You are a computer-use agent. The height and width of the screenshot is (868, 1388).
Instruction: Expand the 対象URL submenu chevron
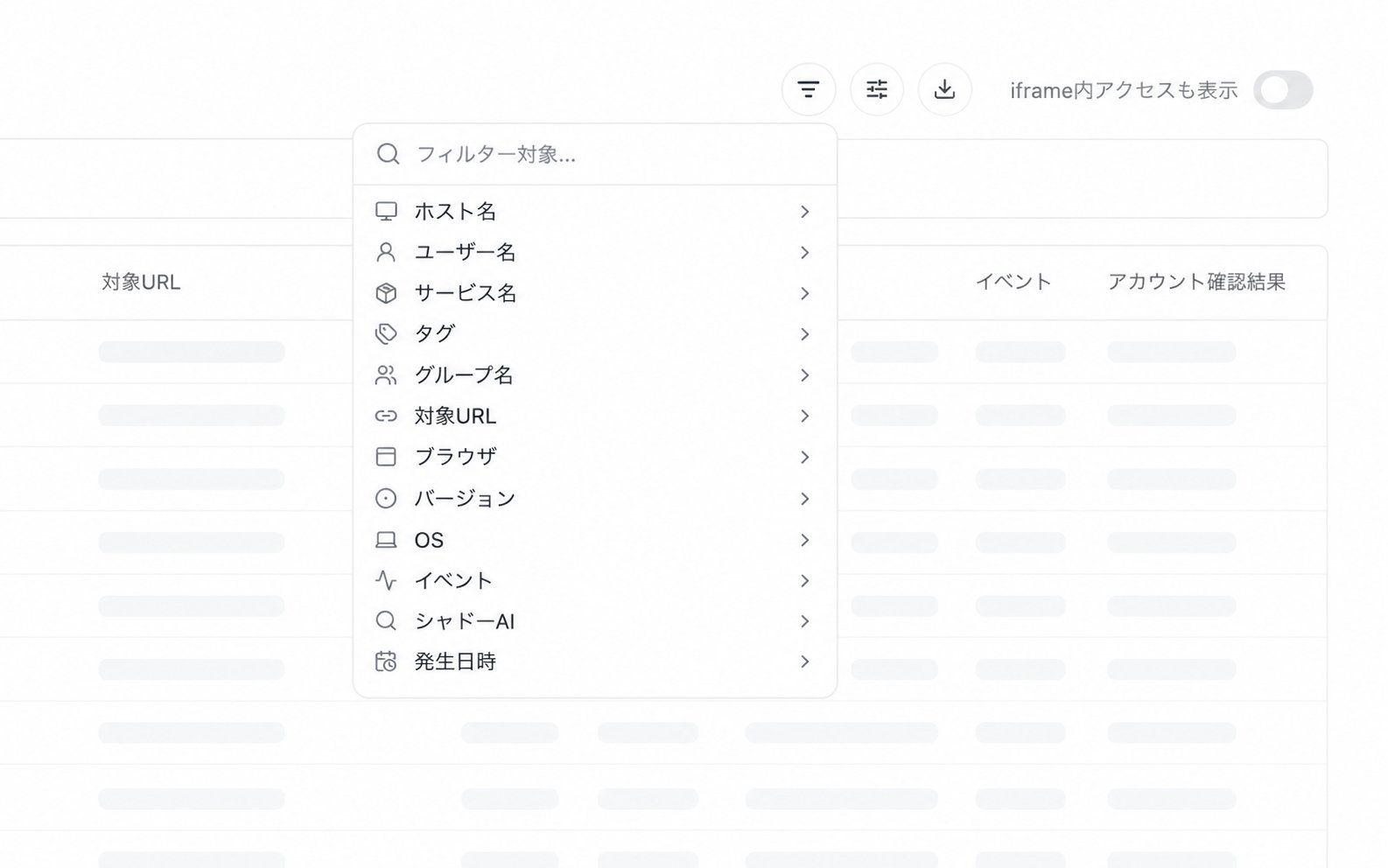tap(804, 416)
